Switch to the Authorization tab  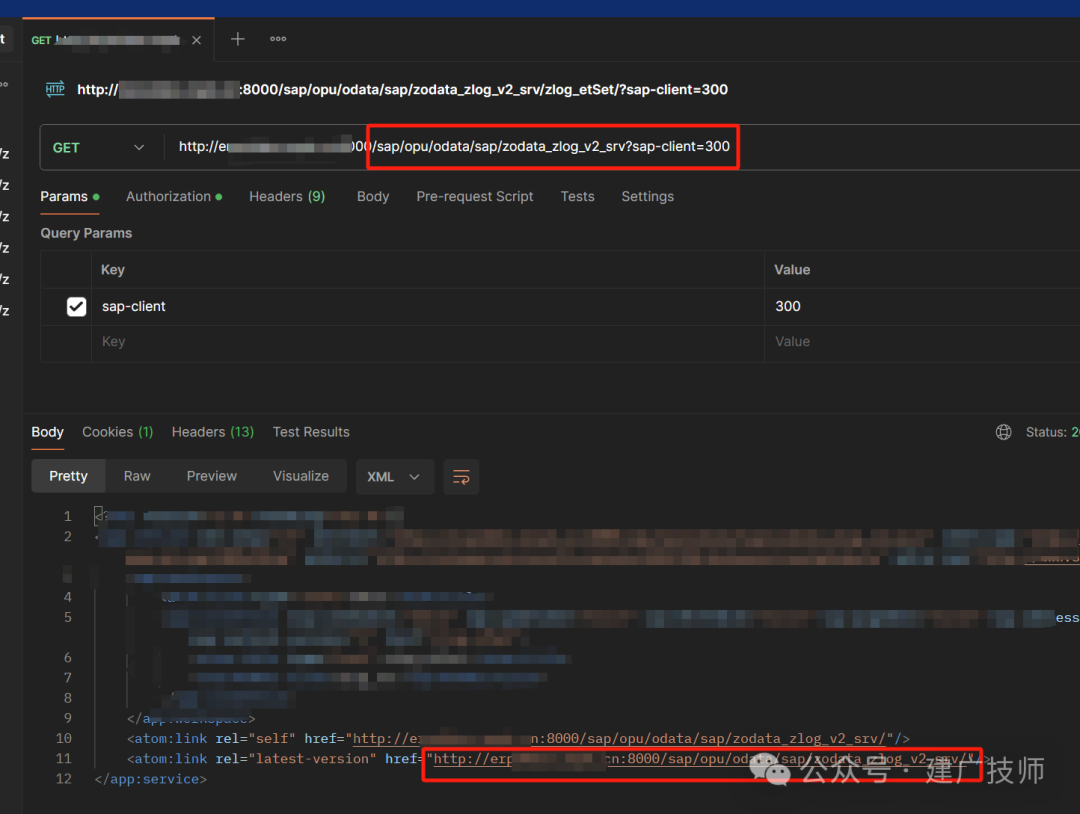(174, 197)
